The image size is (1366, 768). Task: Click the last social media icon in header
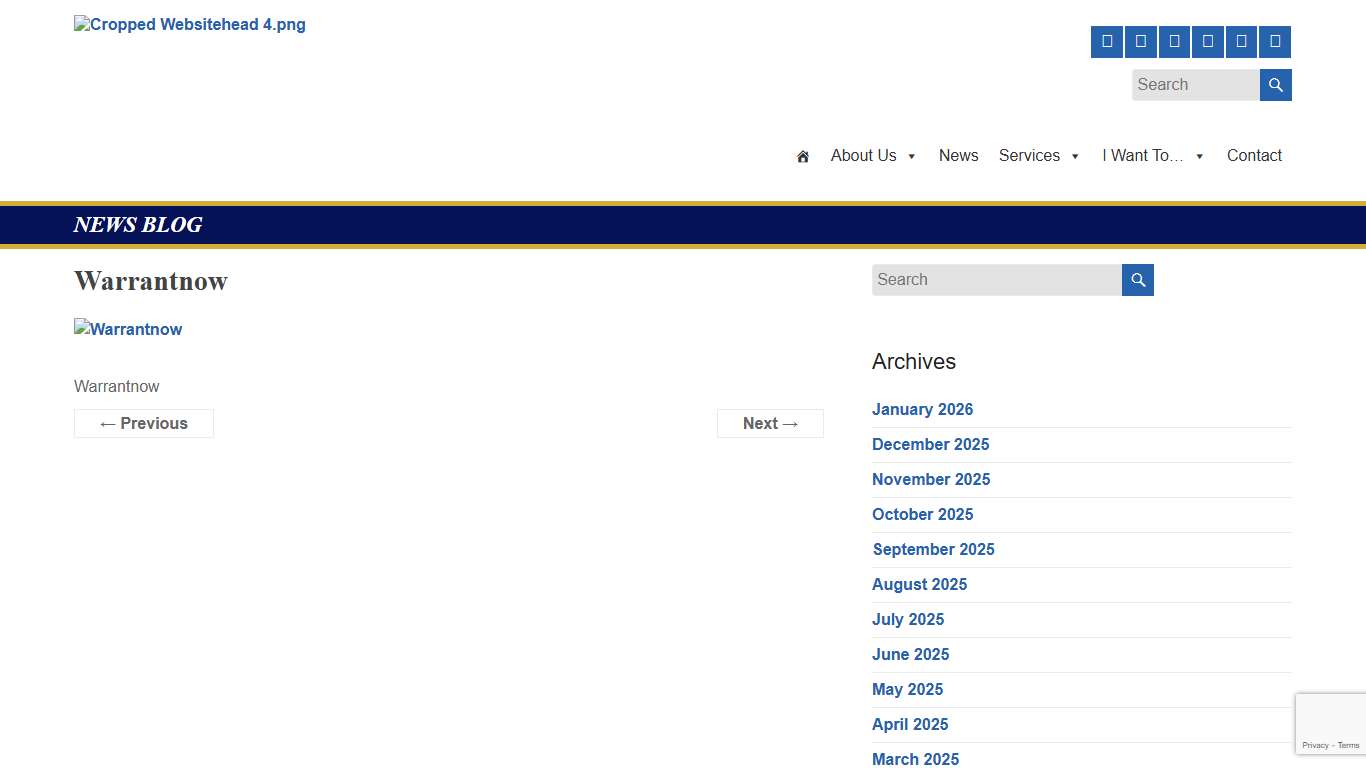1275,42
